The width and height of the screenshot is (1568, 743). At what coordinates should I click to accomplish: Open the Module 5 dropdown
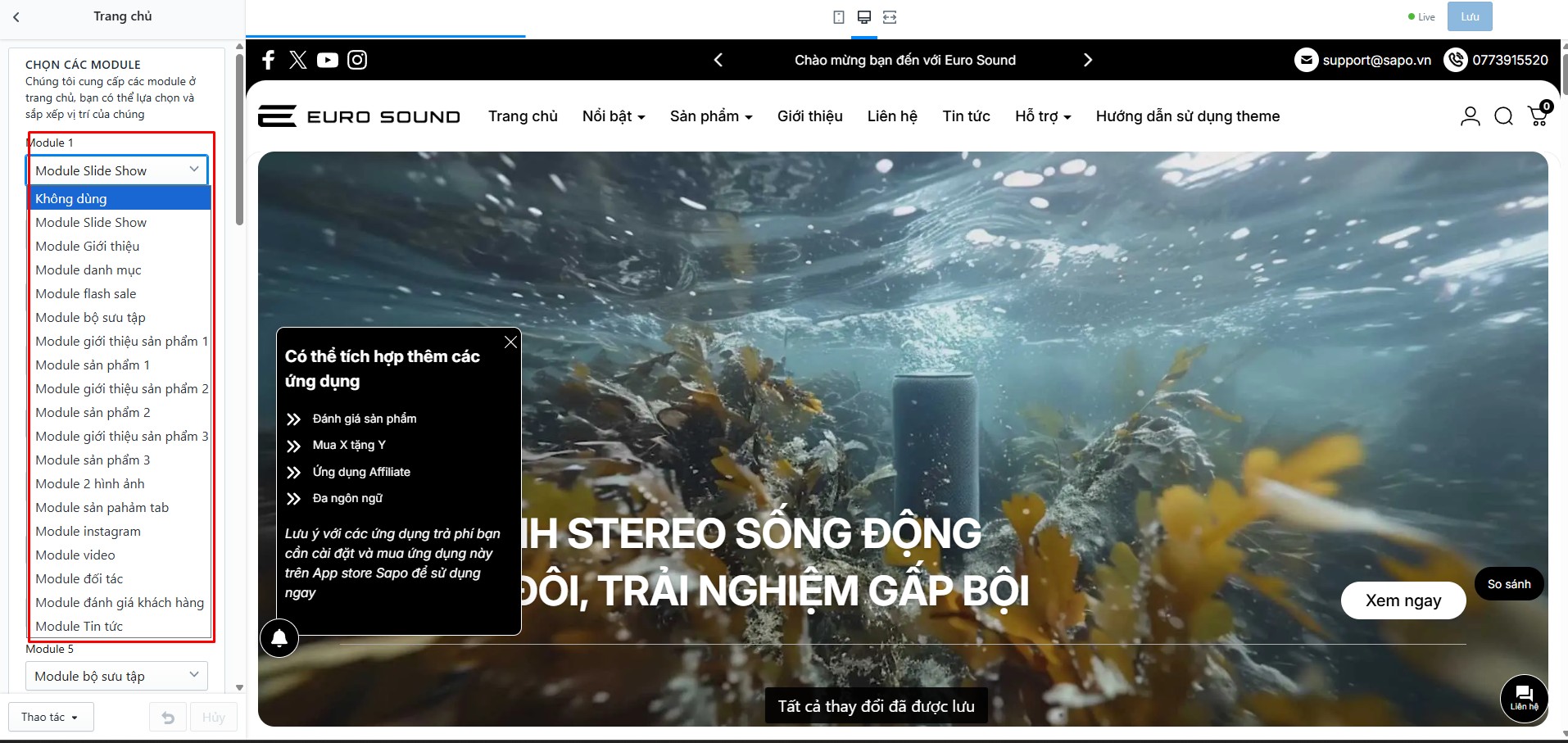117,676
